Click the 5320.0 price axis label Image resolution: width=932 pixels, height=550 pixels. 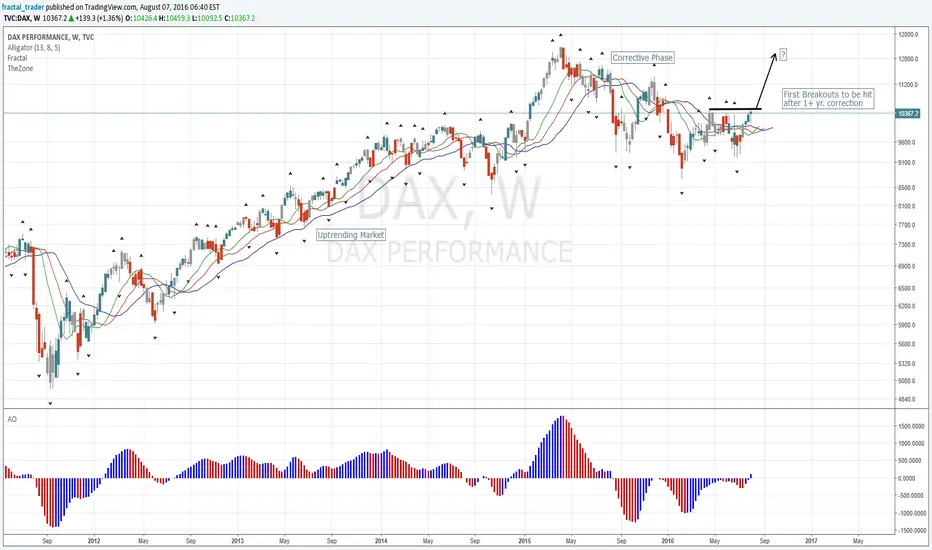[908, 363]
